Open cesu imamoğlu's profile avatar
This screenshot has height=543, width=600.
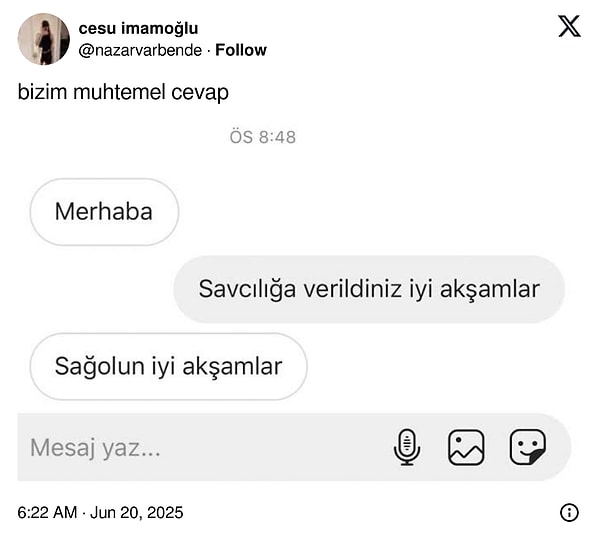43,39
